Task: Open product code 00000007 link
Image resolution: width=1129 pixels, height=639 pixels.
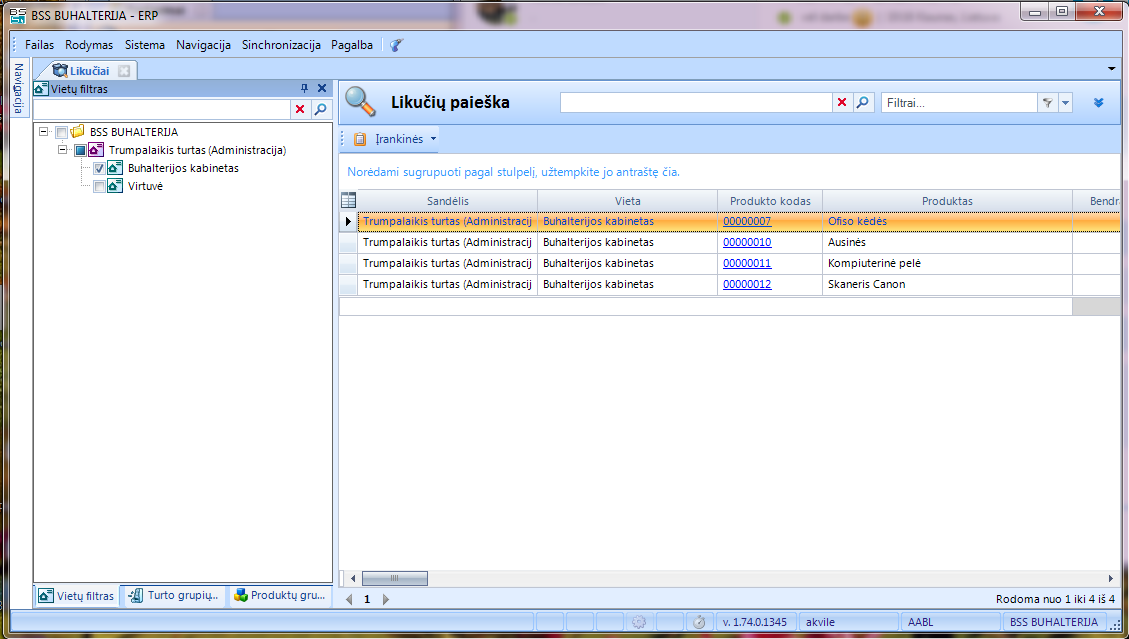Action: (x=747, y=221)
